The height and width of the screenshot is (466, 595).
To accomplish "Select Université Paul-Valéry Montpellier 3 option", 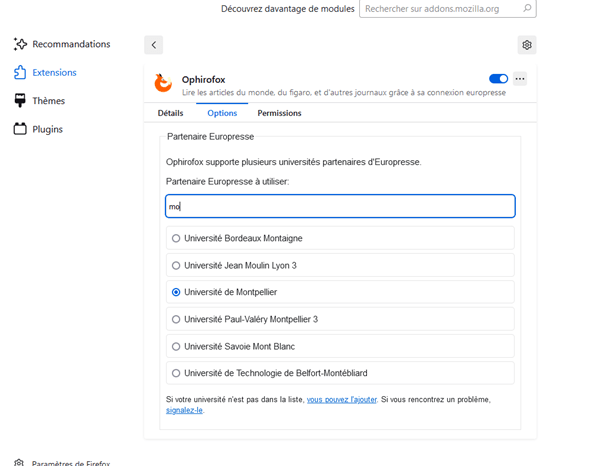I will (x=340, y=319).
